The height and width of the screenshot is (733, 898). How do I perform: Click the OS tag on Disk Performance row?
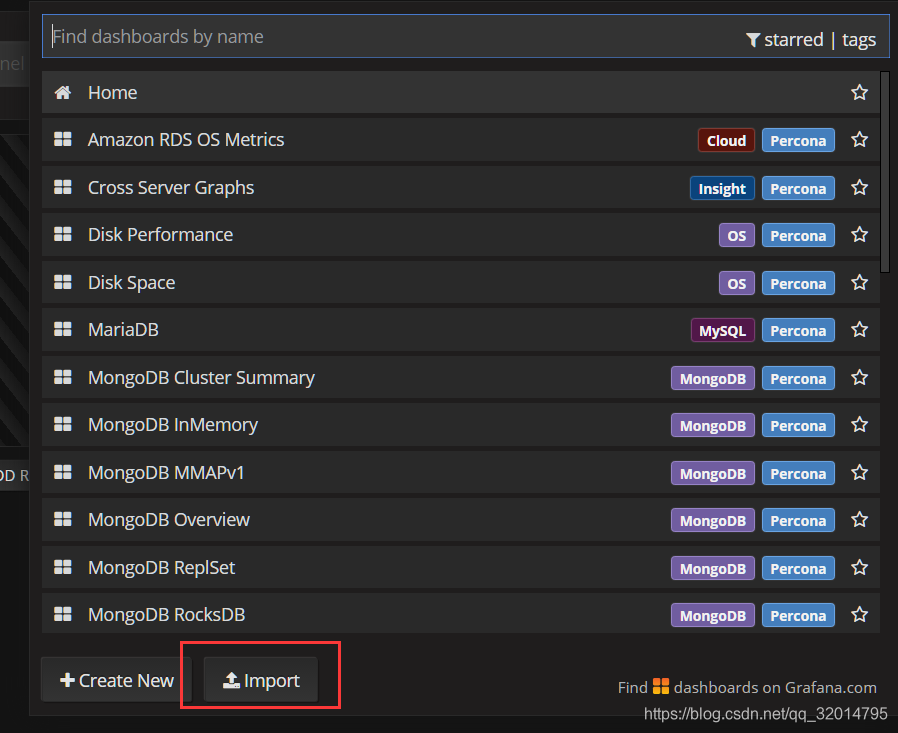(x=736, y=235)
